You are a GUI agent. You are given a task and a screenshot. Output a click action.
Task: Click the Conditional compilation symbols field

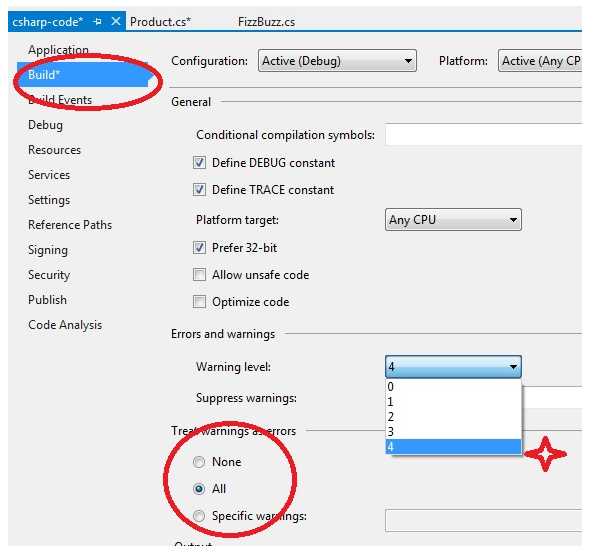coord(483,134)
